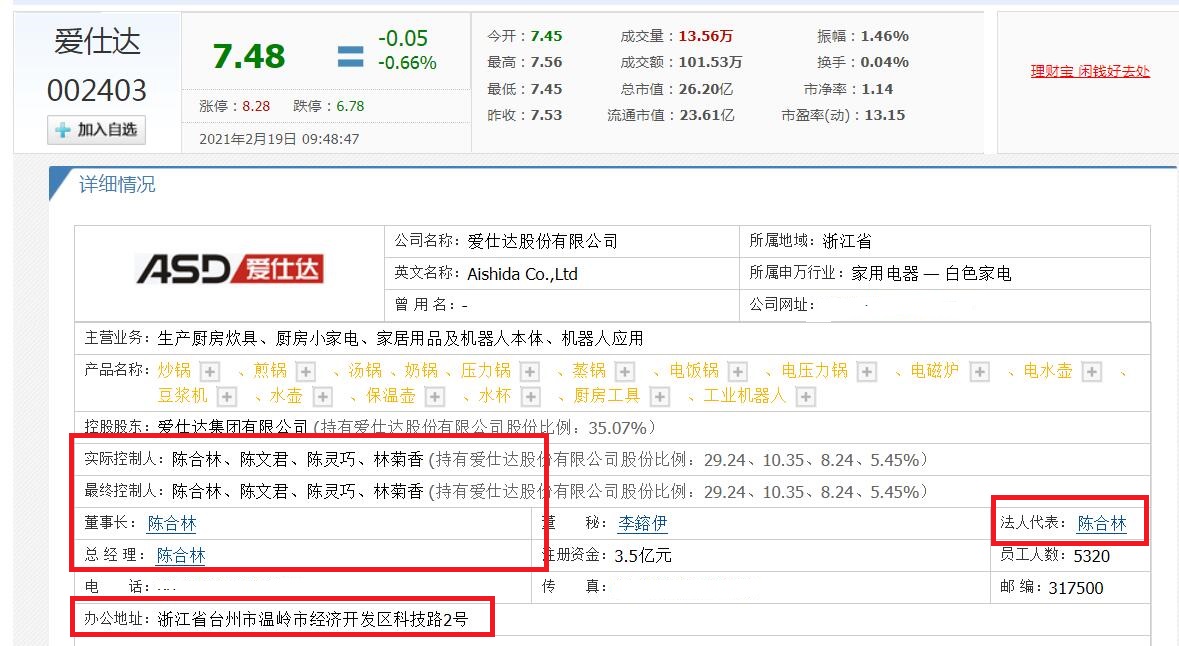Open the 豆浆机 product link
This screenshot has width=1179, height=646.
pos(182,396)
